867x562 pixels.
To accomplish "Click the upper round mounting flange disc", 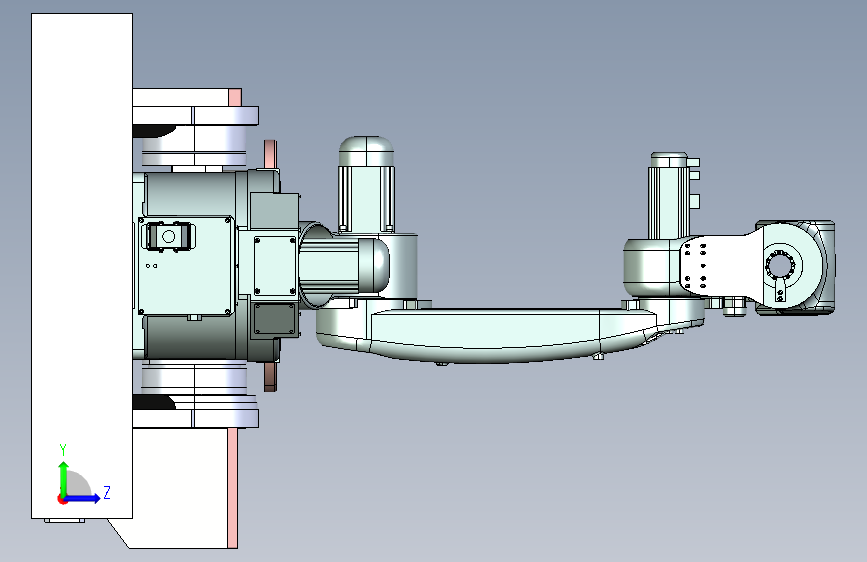I will pyautogui.click(x=196, y=116).
